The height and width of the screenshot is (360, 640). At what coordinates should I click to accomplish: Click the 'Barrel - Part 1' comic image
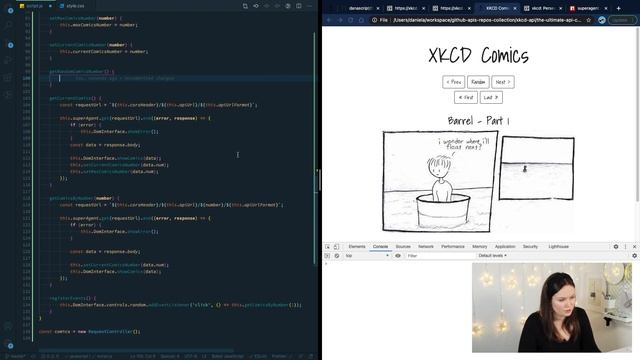[478, 181]
